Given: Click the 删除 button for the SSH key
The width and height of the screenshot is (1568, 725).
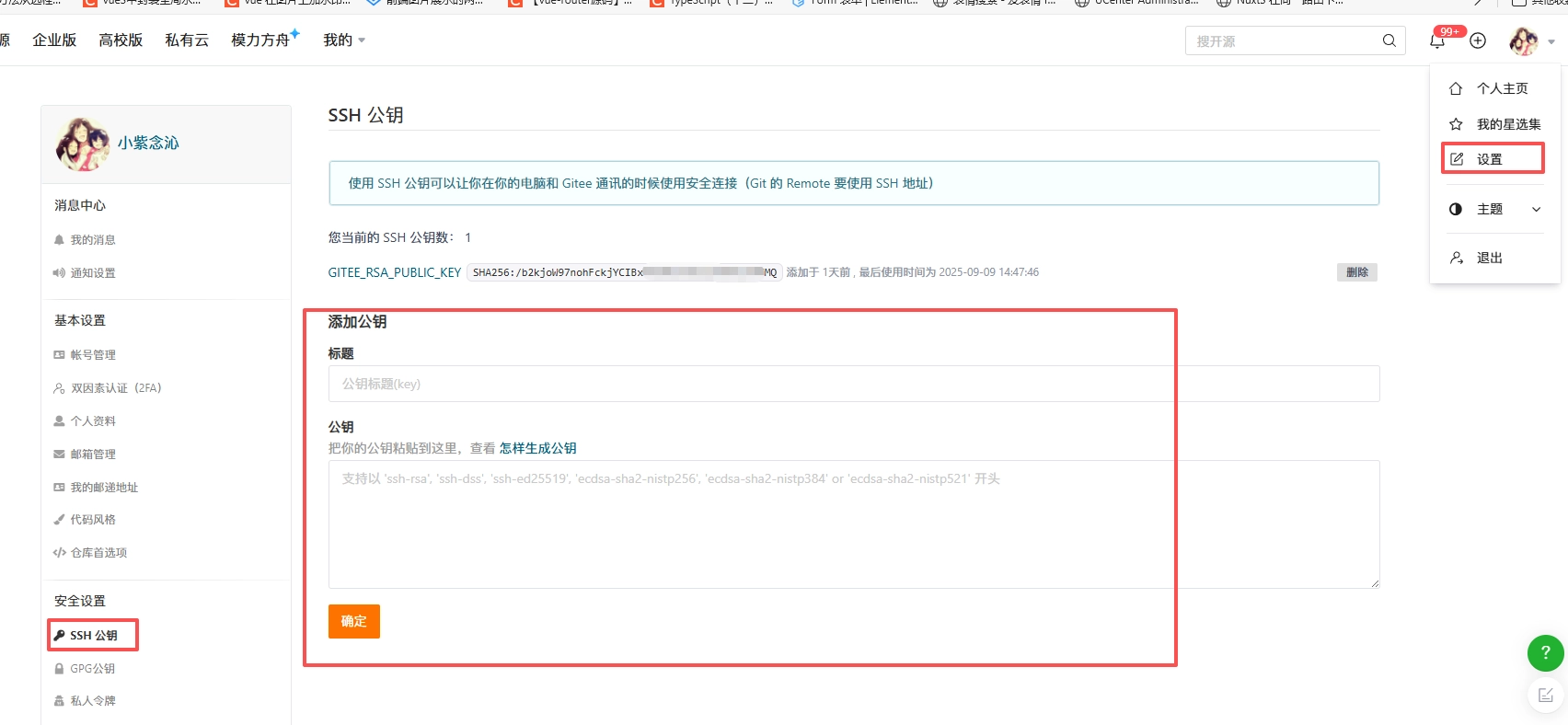Looking at the screenshot, I should tap(1357, 272).
